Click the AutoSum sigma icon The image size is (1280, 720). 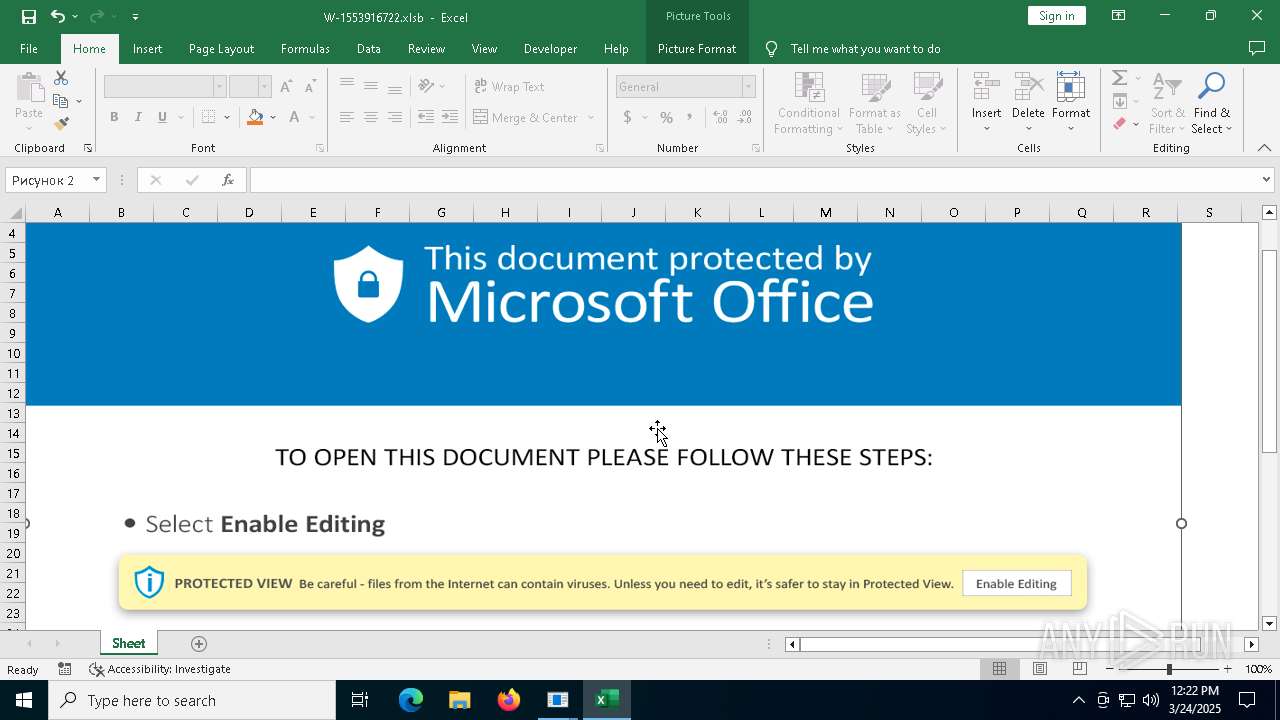[1120, 78]
